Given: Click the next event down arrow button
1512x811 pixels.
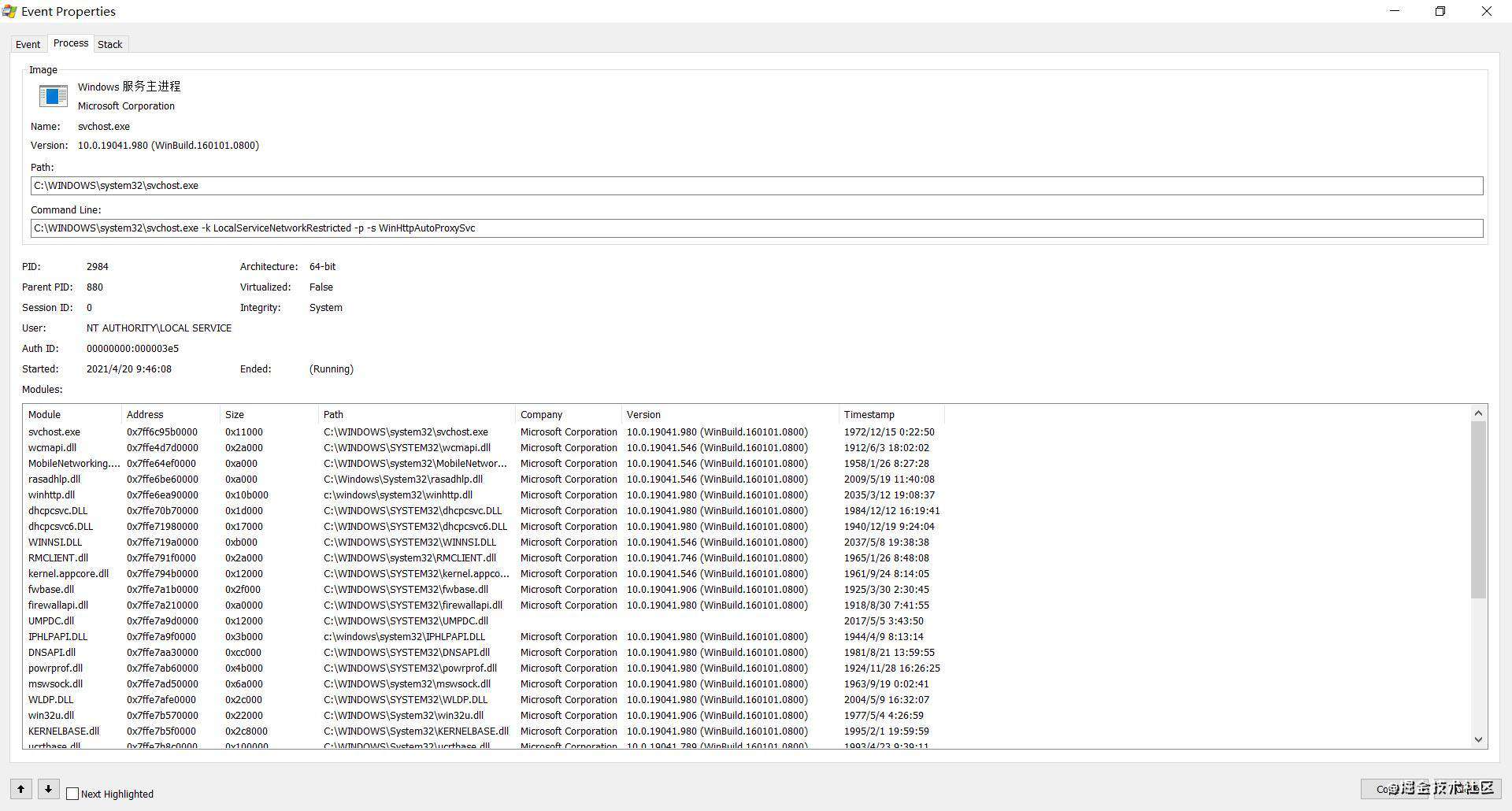Looking at the screenshot, I should click(x=48, y=788).
